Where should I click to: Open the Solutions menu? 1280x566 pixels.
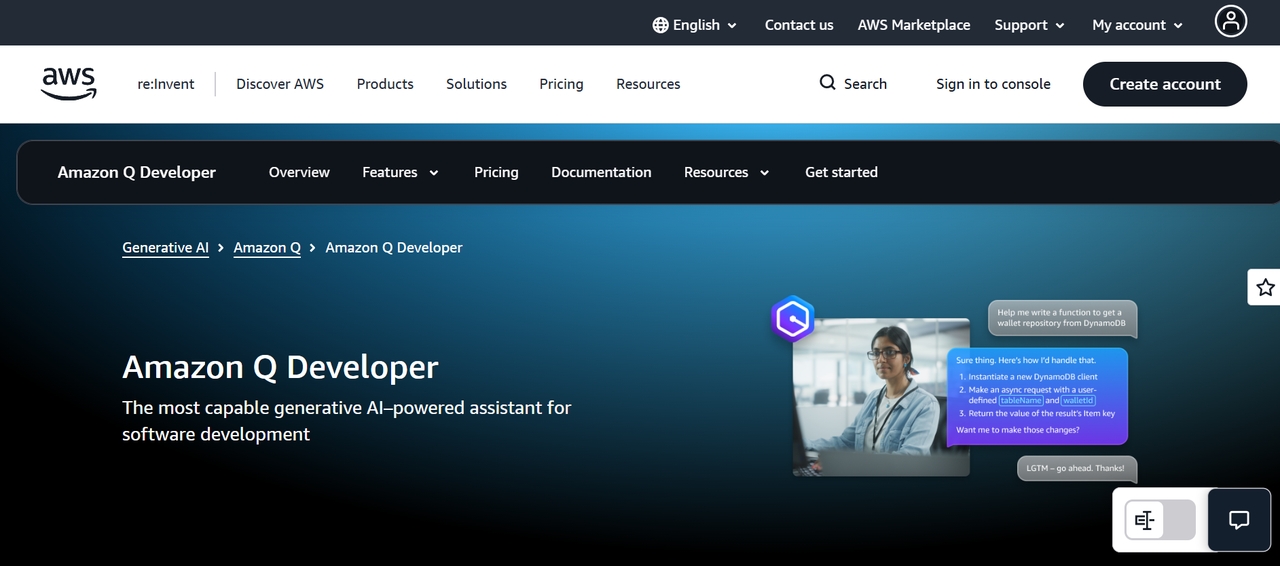(476, 84)
